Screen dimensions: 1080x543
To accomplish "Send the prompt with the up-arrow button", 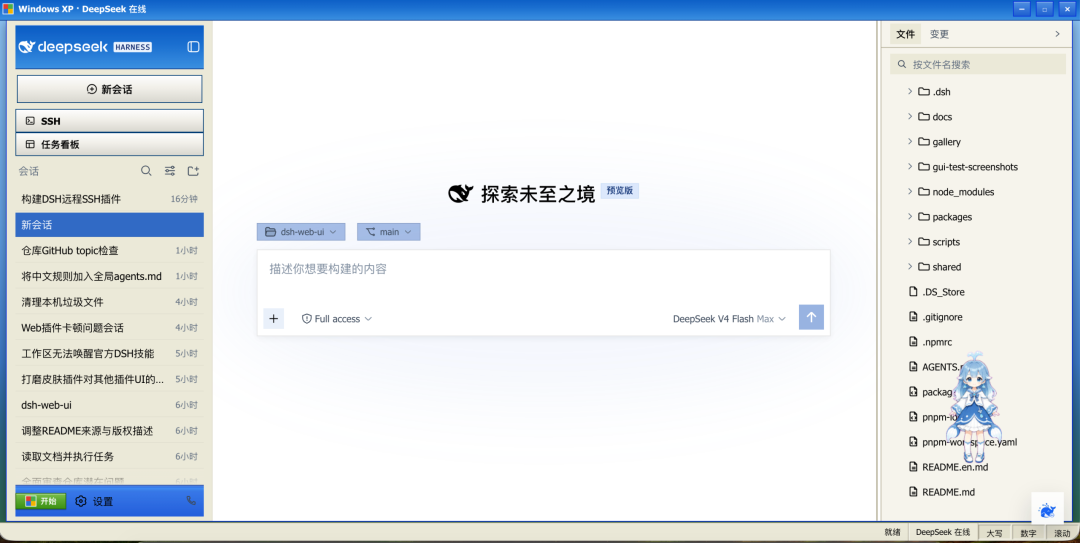I will pyautogui.click(x=811, y=318).
